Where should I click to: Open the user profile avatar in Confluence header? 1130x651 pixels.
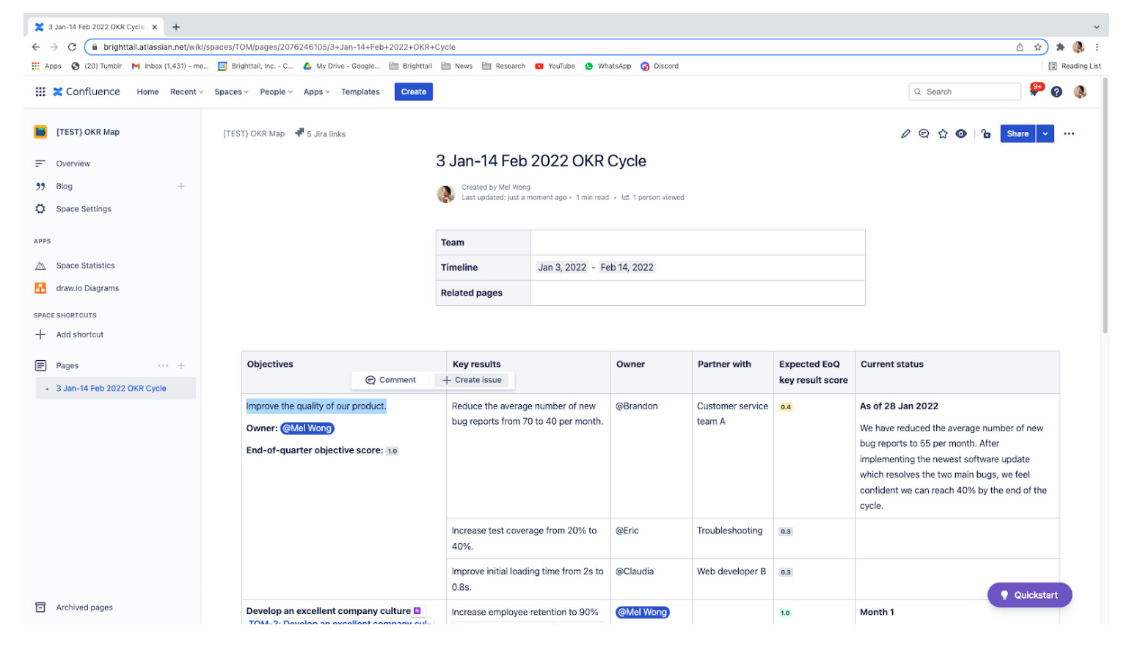pyautogui.click(x=1080, y=92)
